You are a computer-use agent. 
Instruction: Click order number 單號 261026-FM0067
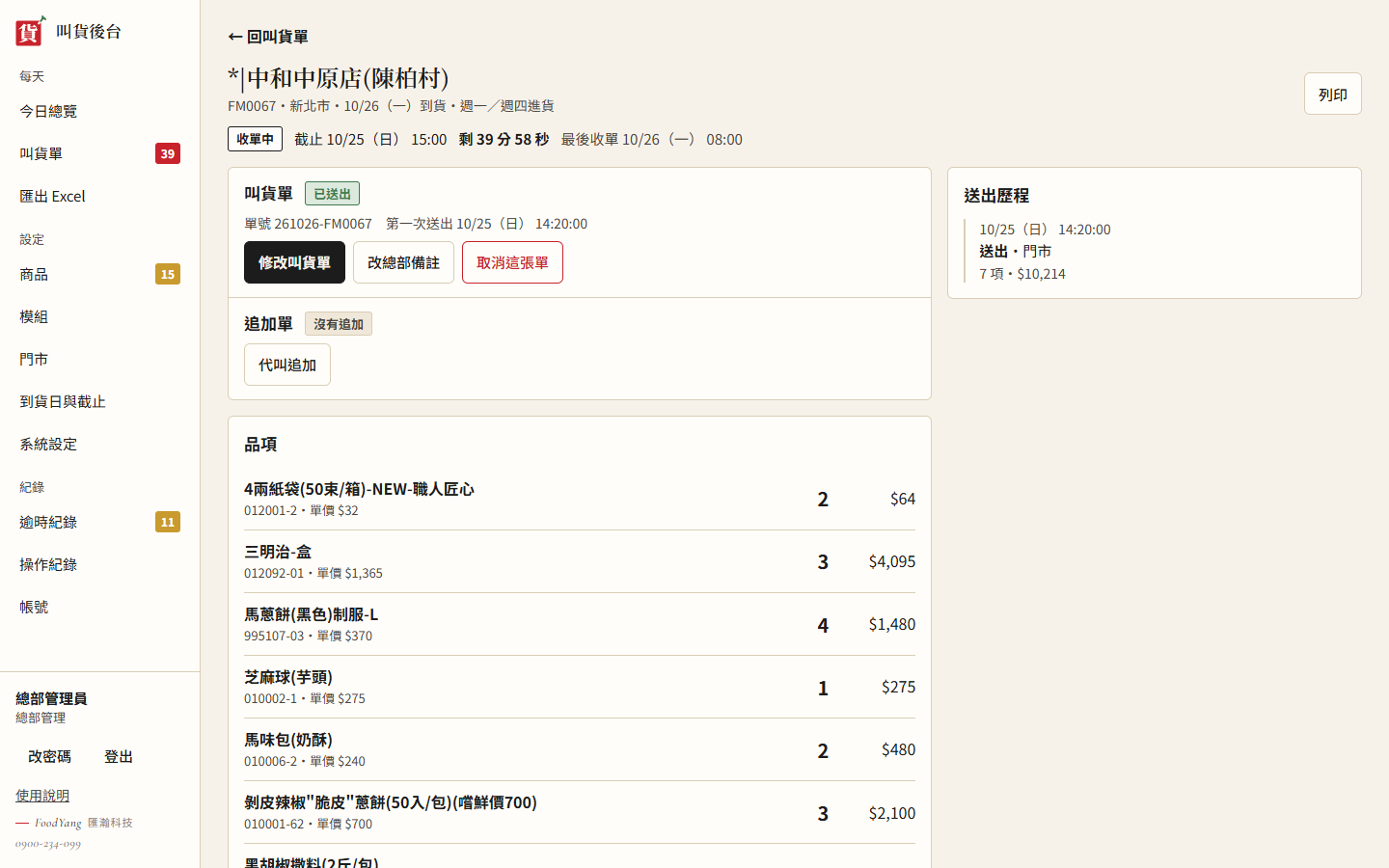click(308, 224)
